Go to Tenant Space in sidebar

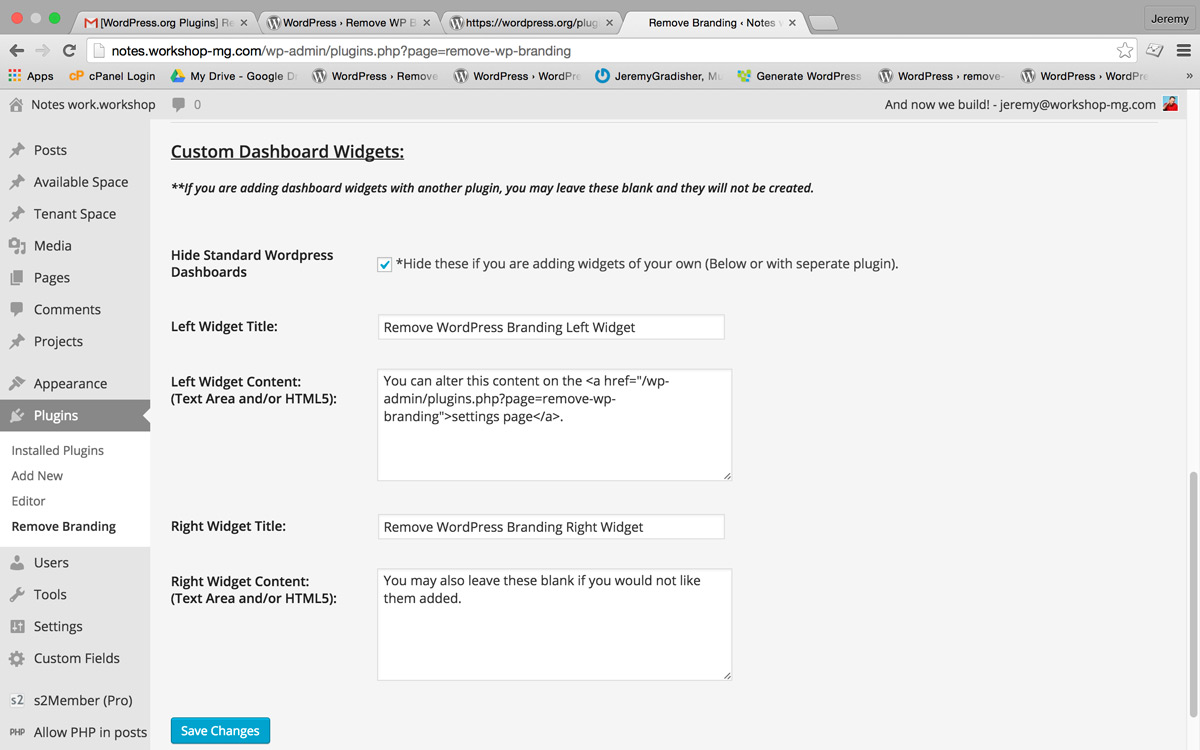point(75,214)
